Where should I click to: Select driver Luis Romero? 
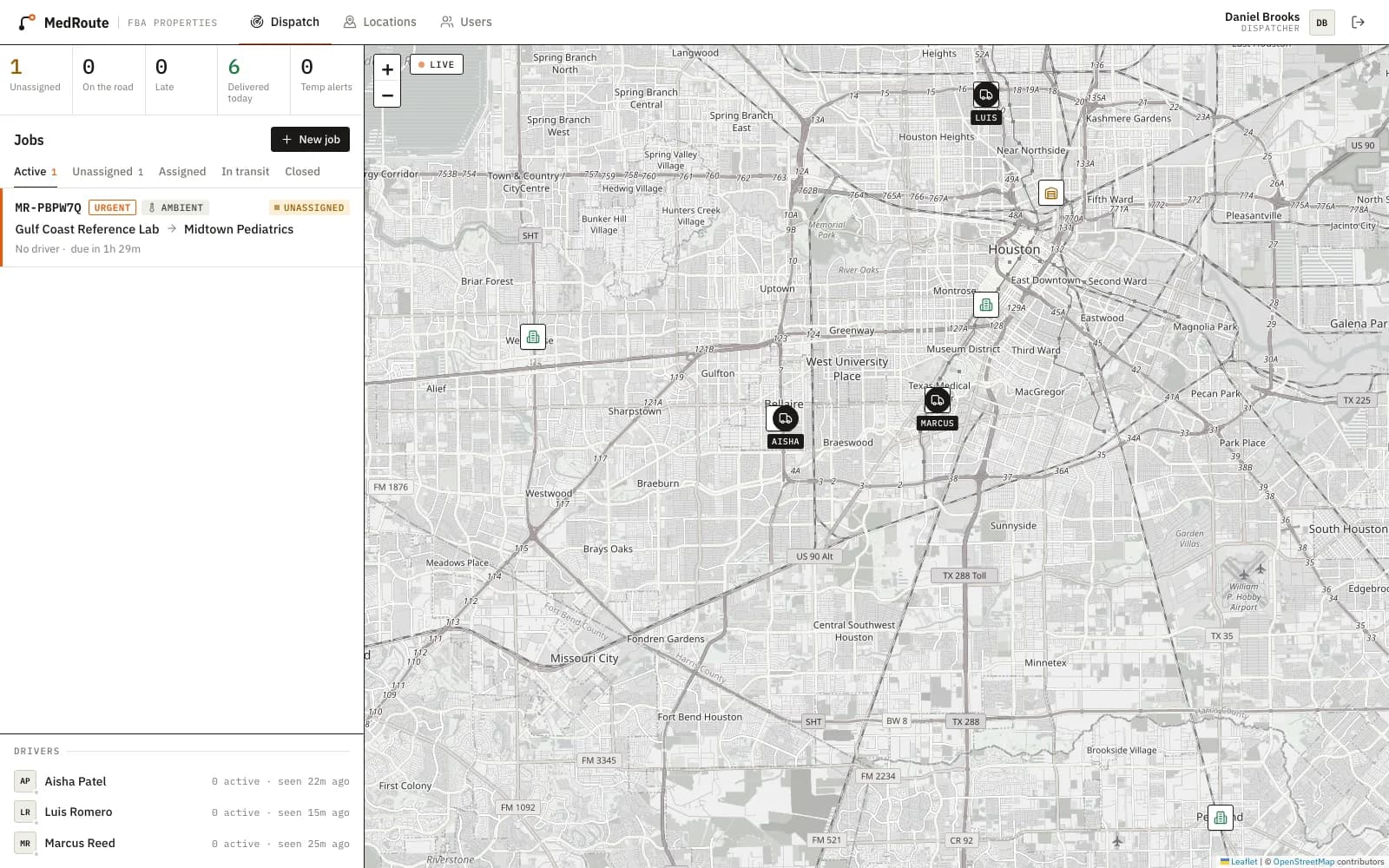coord(182,812)
